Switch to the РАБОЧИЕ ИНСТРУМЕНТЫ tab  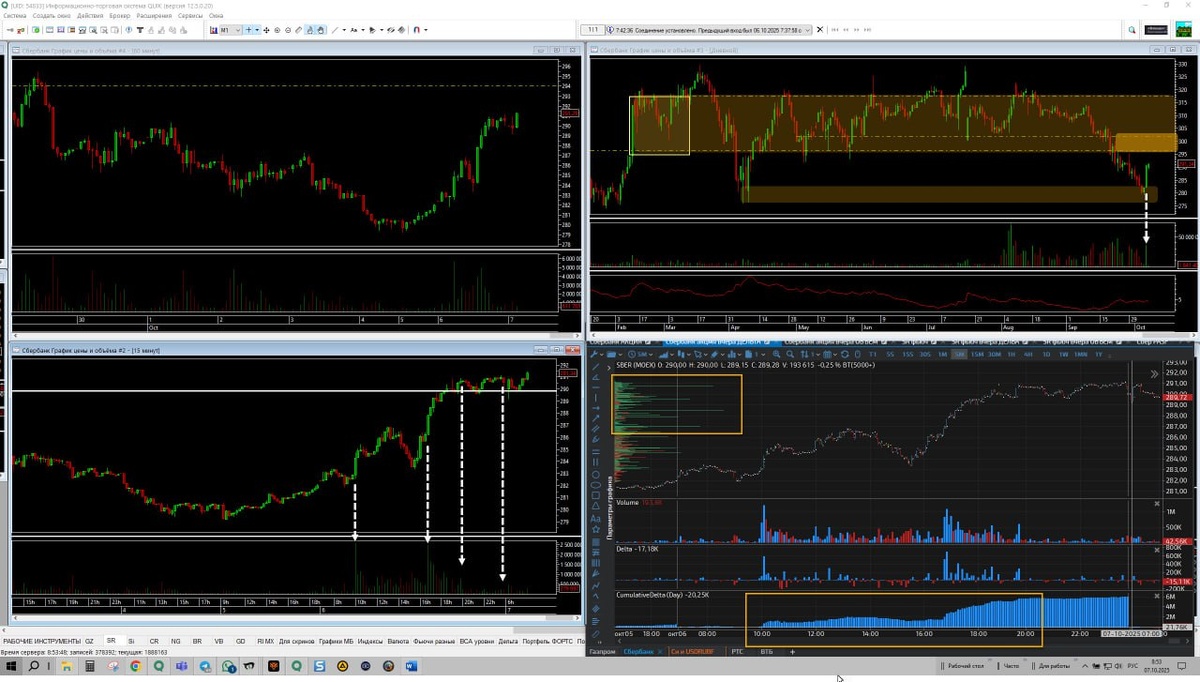click(x=40, y=641)
